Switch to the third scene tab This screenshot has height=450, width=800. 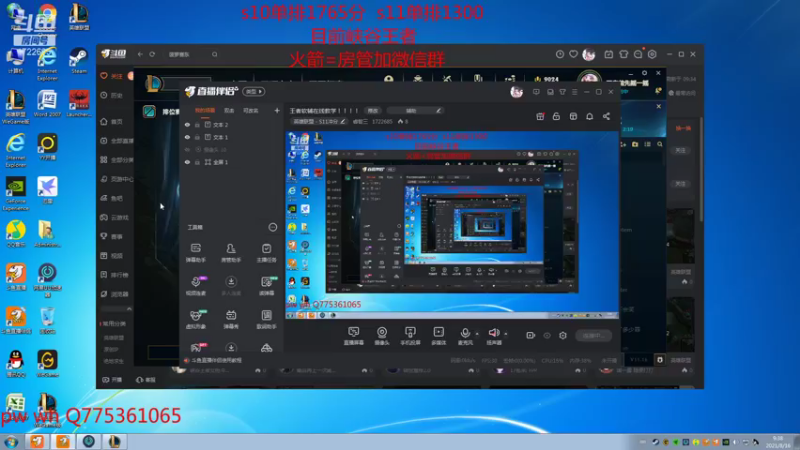tap(251, 110)
